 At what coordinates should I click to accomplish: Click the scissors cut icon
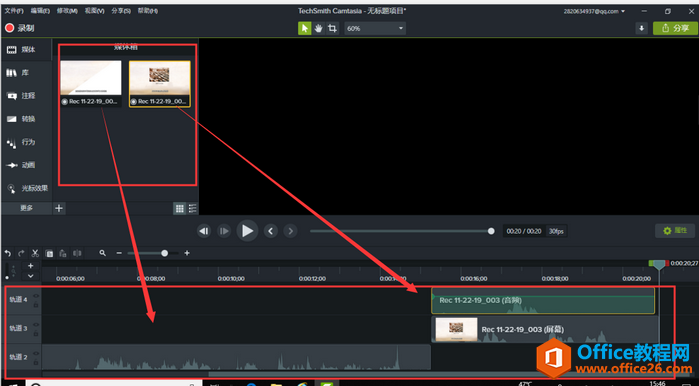[35, 253]
